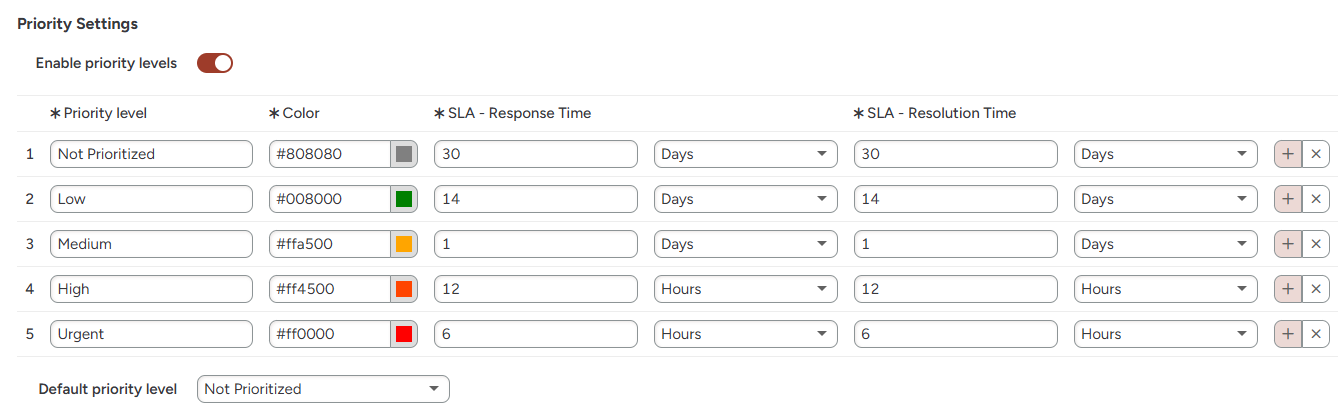Toggle the Enable priority levels switch
The width and height of the screenshot is (1343, 411).
[x=215, y=63]
